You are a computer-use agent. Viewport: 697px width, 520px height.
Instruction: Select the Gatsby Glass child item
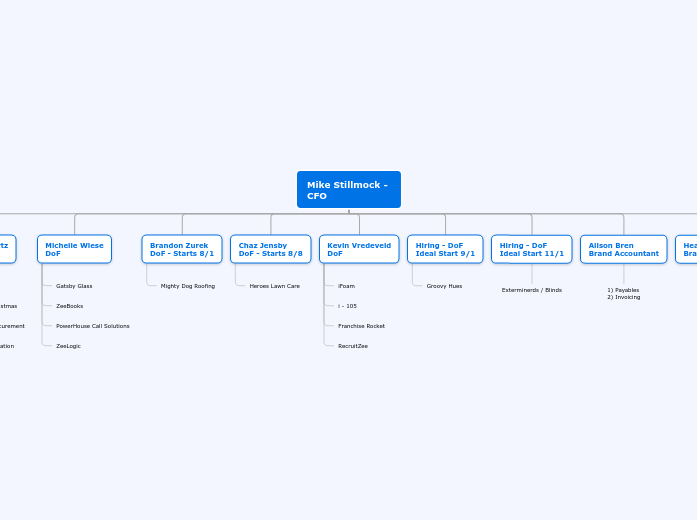(74, 286)
